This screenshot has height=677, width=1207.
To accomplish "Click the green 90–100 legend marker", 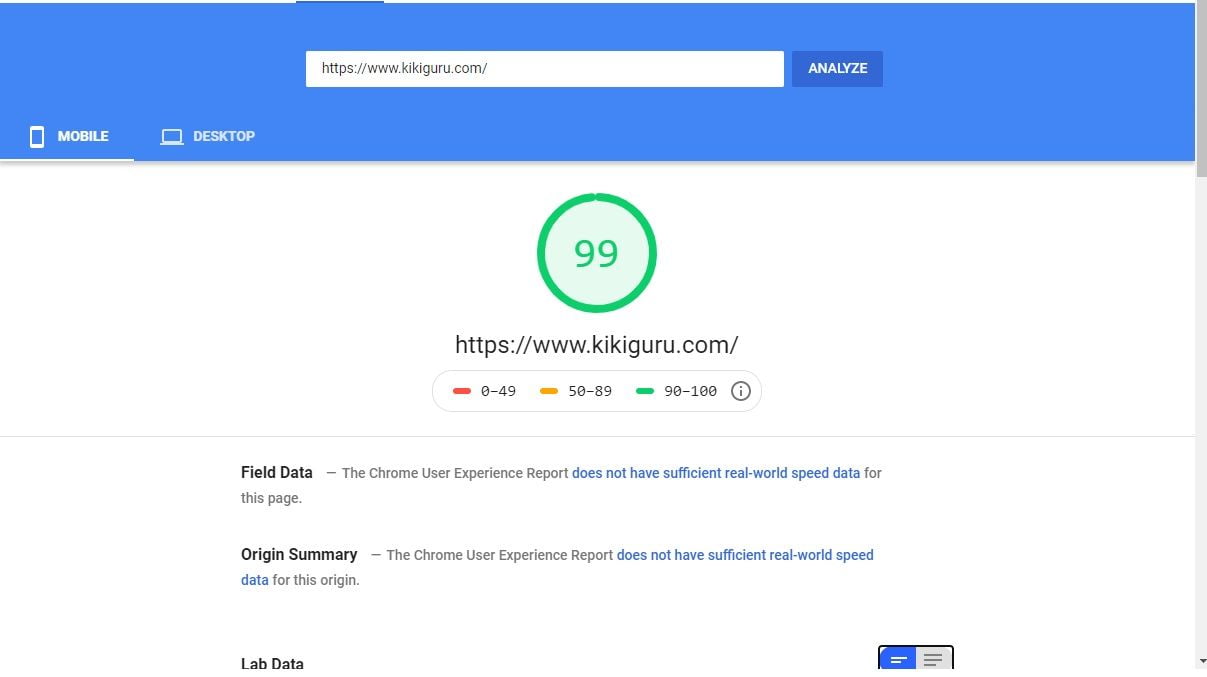I will 645,391.
